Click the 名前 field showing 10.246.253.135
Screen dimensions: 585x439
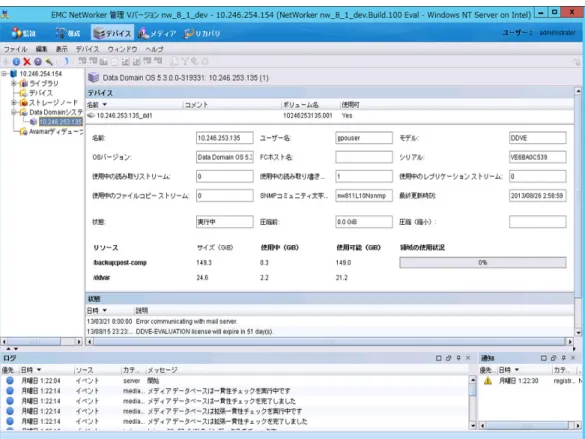pyautogui.click(x=225, y=138)
